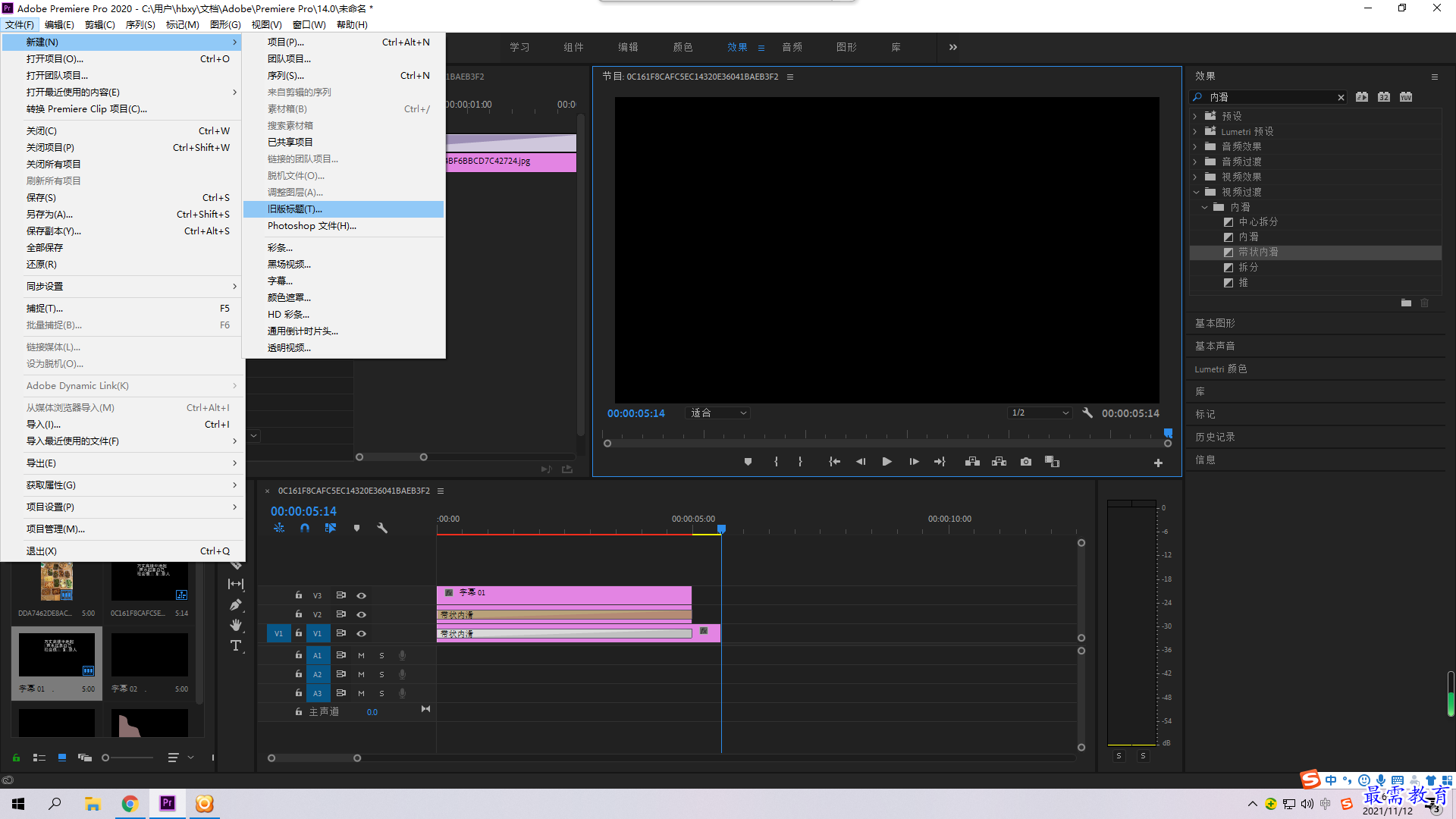Expand the 导出(E) submenu arrow
The height and width of the screenshot is (819, 1456).
click(234, 463)
